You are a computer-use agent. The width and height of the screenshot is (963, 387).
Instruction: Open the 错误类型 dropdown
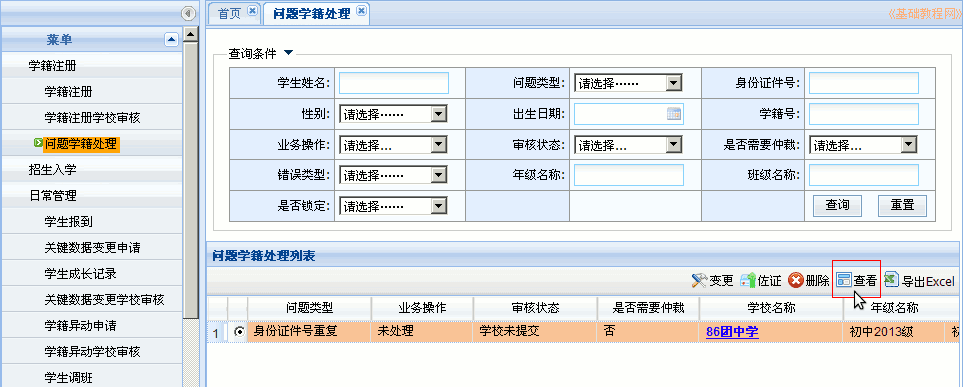click(x=393, y=175)
